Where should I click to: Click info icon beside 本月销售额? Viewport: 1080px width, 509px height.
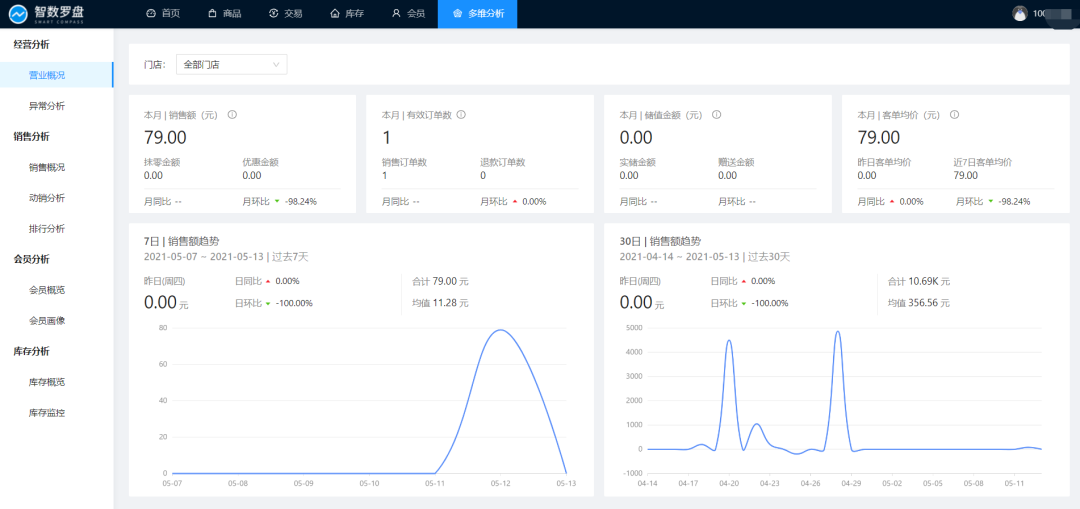pos(232,115)
